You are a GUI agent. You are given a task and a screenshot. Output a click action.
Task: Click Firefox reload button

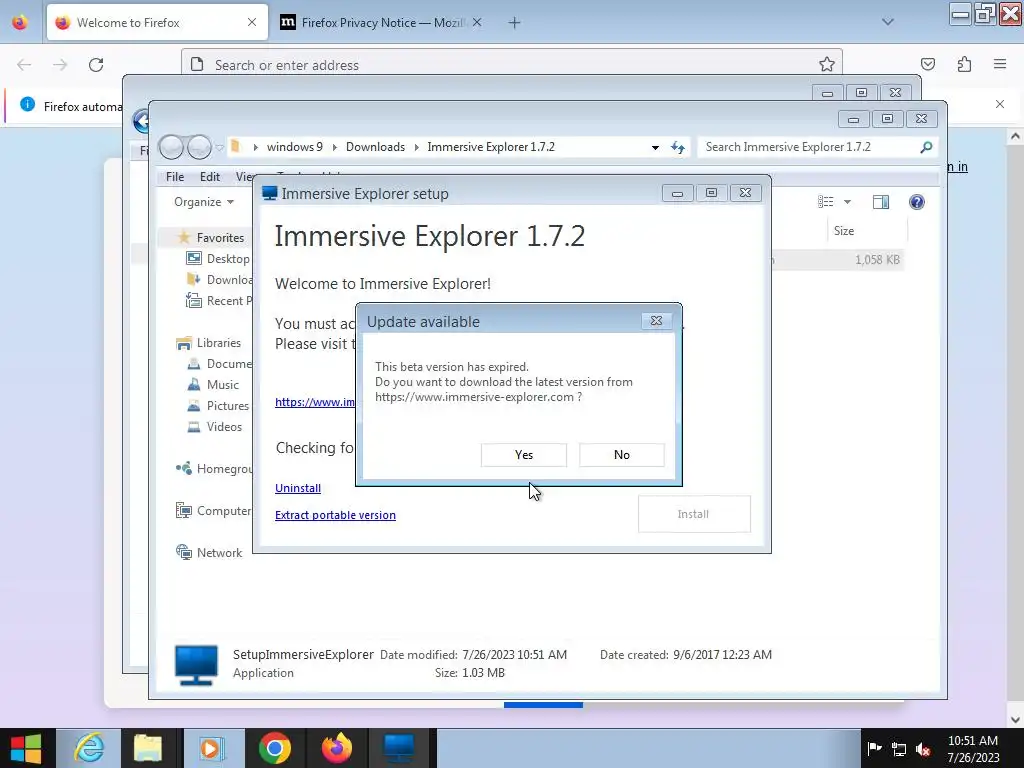tap(96, 65)
